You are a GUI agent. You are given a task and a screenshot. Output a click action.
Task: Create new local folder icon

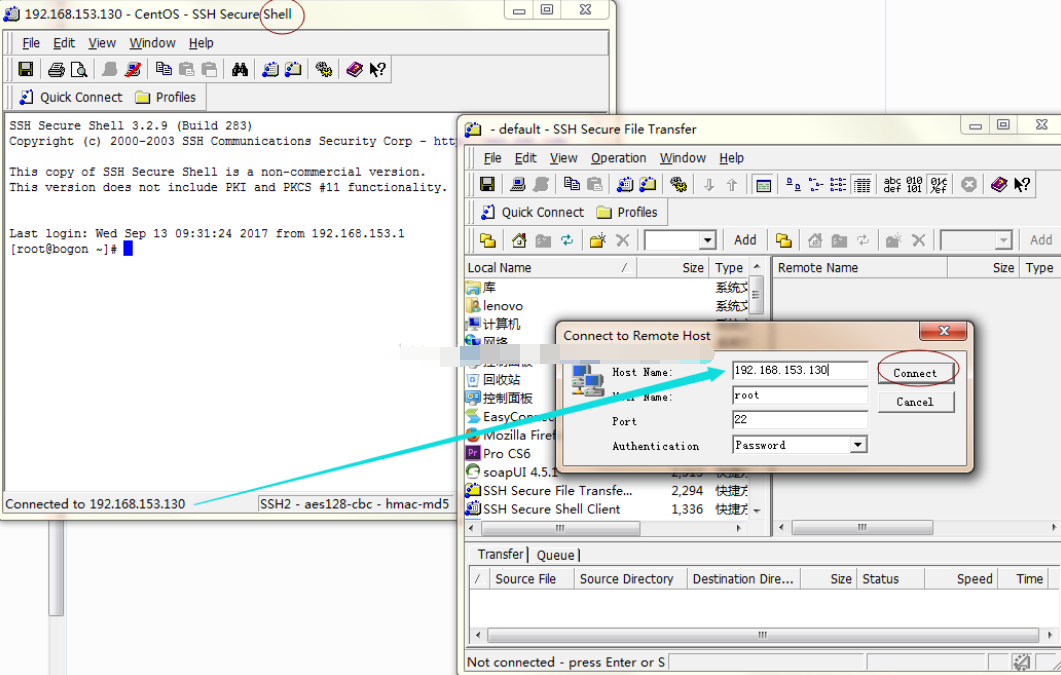[598, 240]
